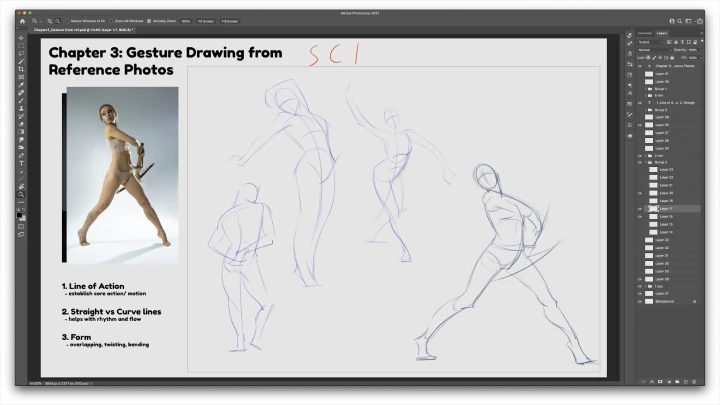
Task: Select the Zoom tool in toolbar
Action: 21,194
